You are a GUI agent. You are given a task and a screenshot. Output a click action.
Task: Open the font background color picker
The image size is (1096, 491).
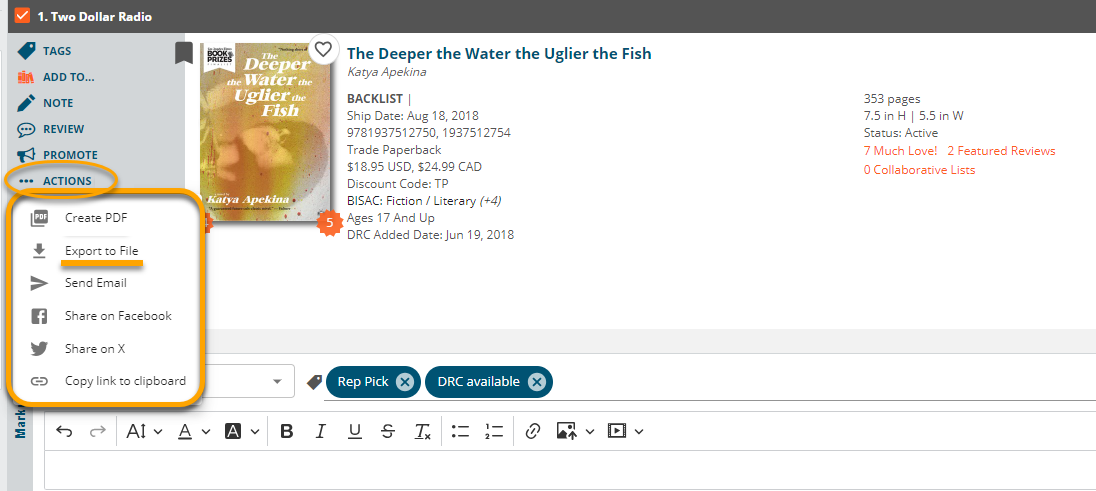click(x=233, y=432)
